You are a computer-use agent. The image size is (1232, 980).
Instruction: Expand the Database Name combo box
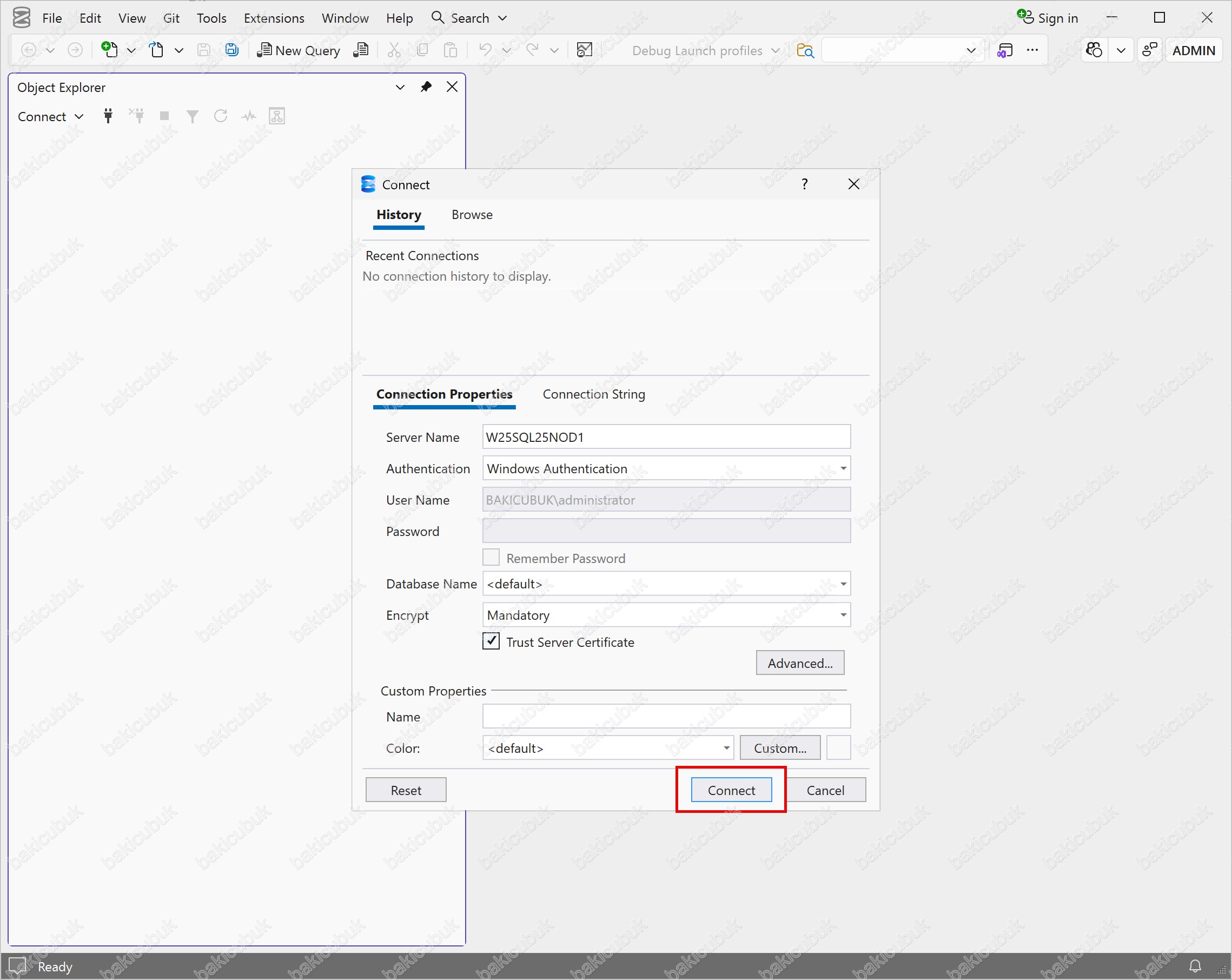click(x=843, y=584)
